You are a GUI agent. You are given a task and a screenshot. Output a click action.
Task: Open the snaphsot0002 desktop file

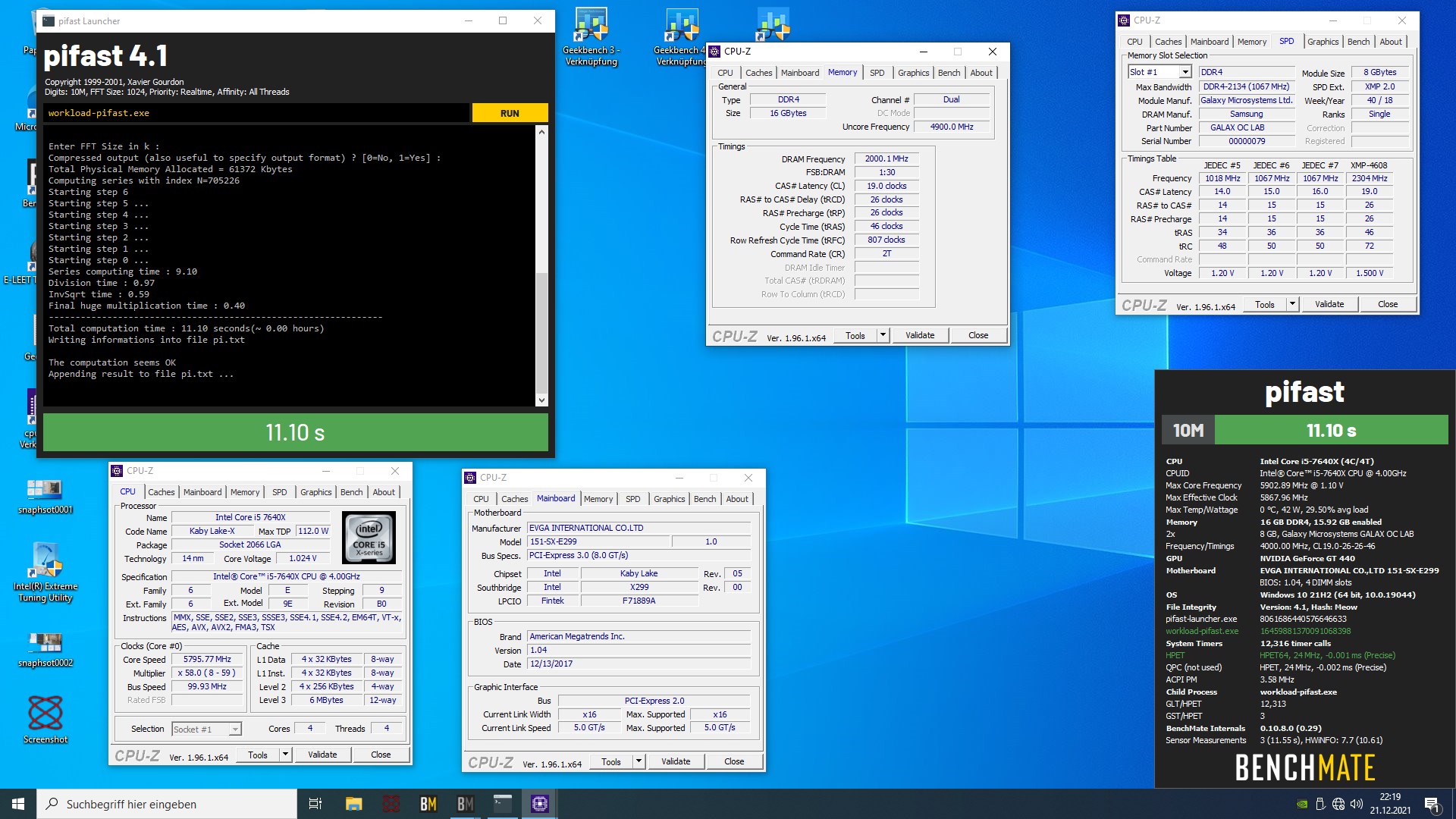45,650
